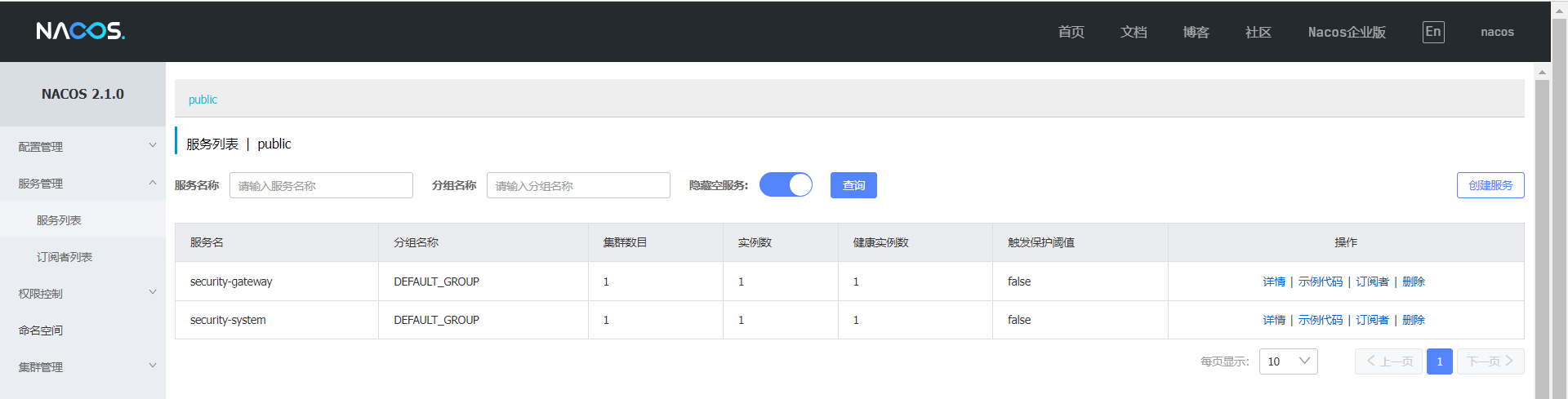Open the page size dropdown showing 10
This screenshot has height=399, width=1568.
1288,361
